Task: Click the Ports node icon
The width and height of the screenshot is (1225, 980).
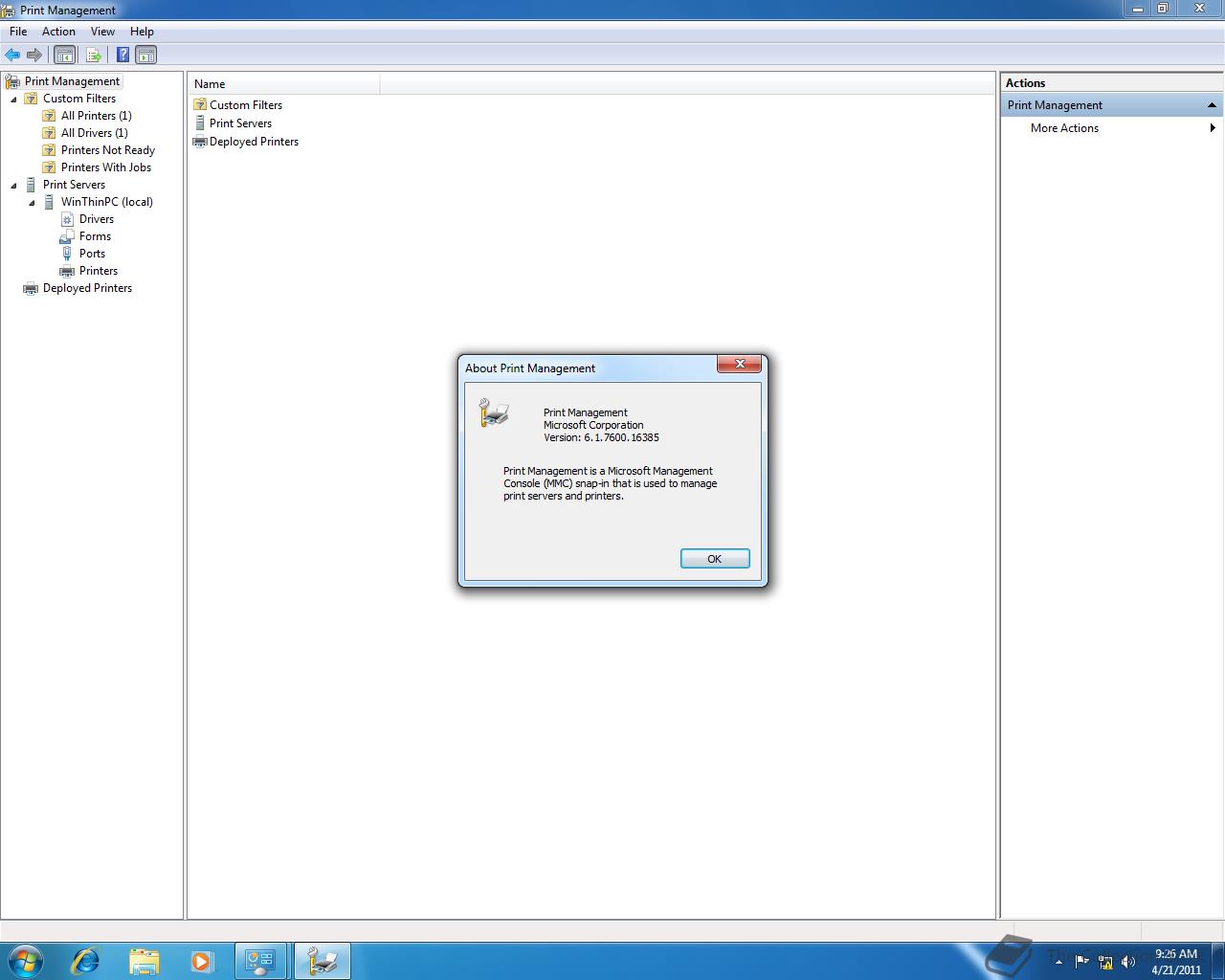Action: [x=67, y=254]
